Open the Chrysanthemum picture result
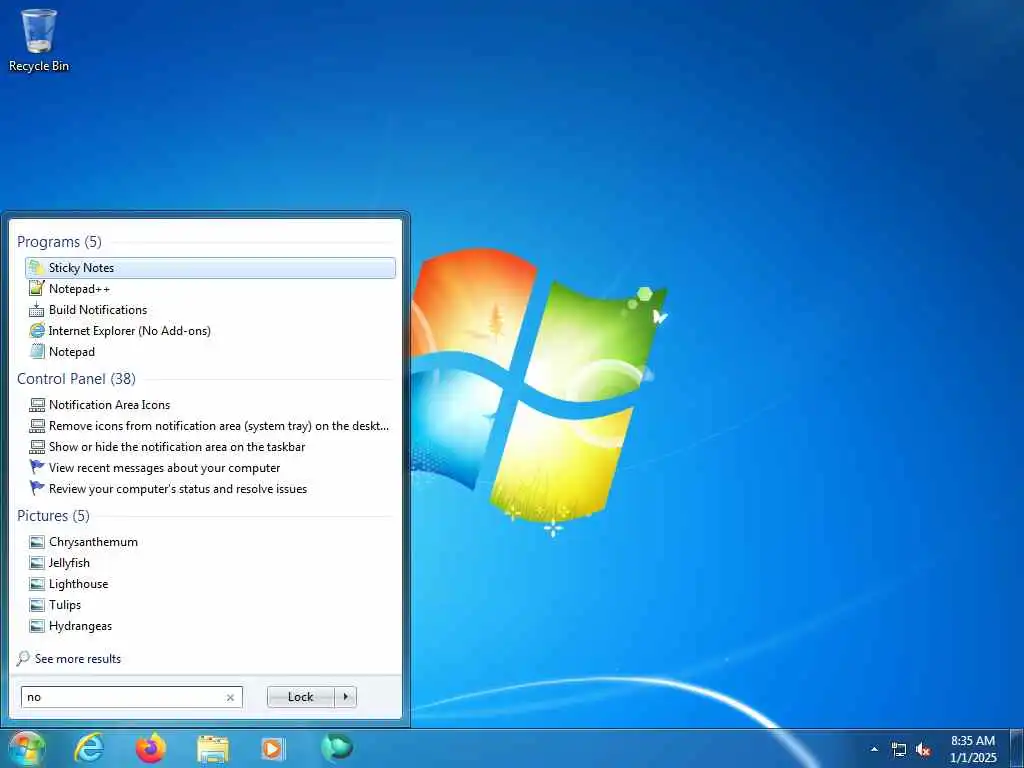The width and height of the screenshot is (1024, 768). coord(210,542)
